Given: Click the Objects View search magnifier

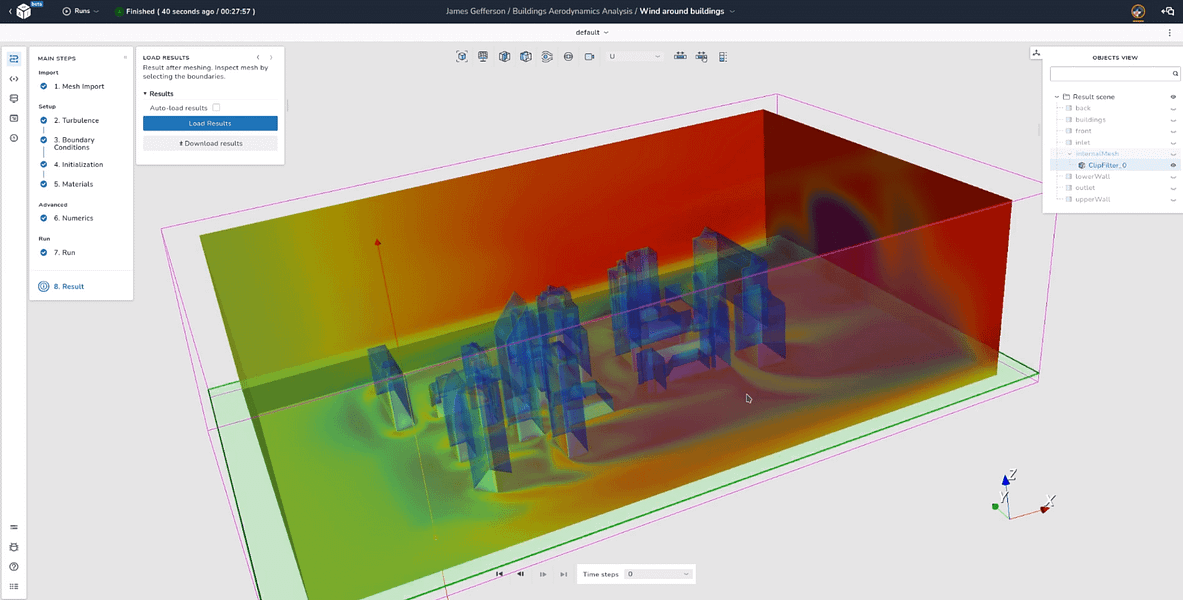Looking at the screenshot, I should coord(1175,74).
